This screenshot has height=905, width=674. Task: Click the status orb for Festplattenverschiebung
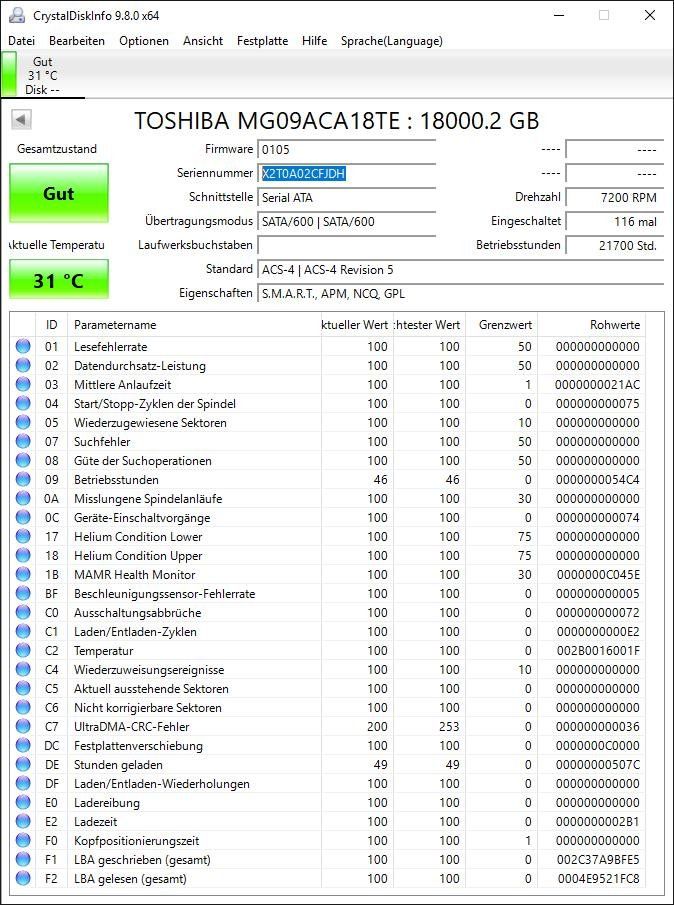coord(23,746)
